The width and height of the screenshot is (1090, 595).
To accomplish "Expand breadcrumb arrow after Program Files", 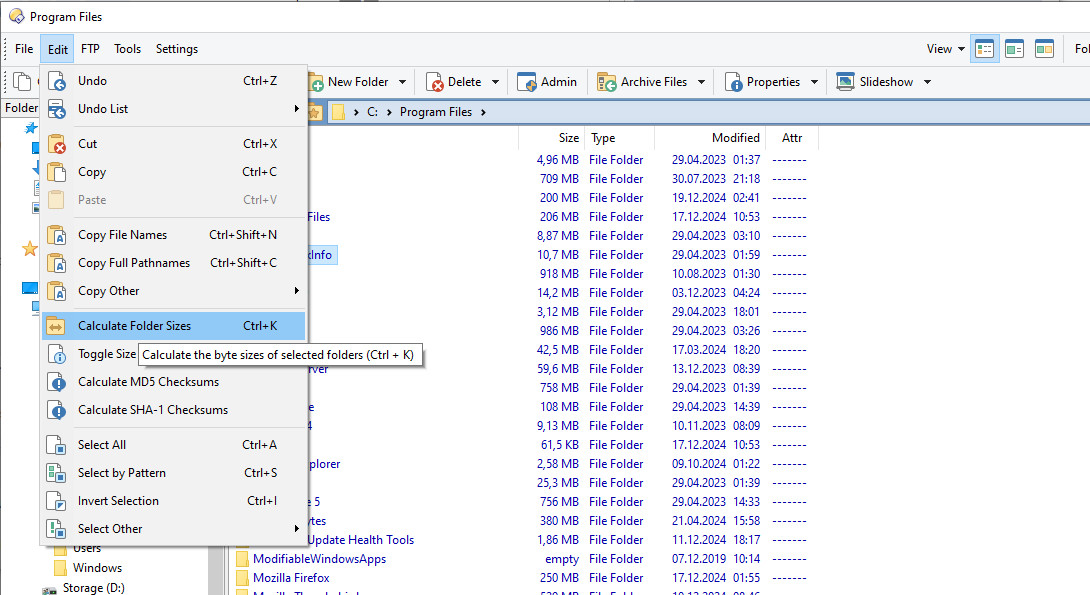I will coord(483,112).
